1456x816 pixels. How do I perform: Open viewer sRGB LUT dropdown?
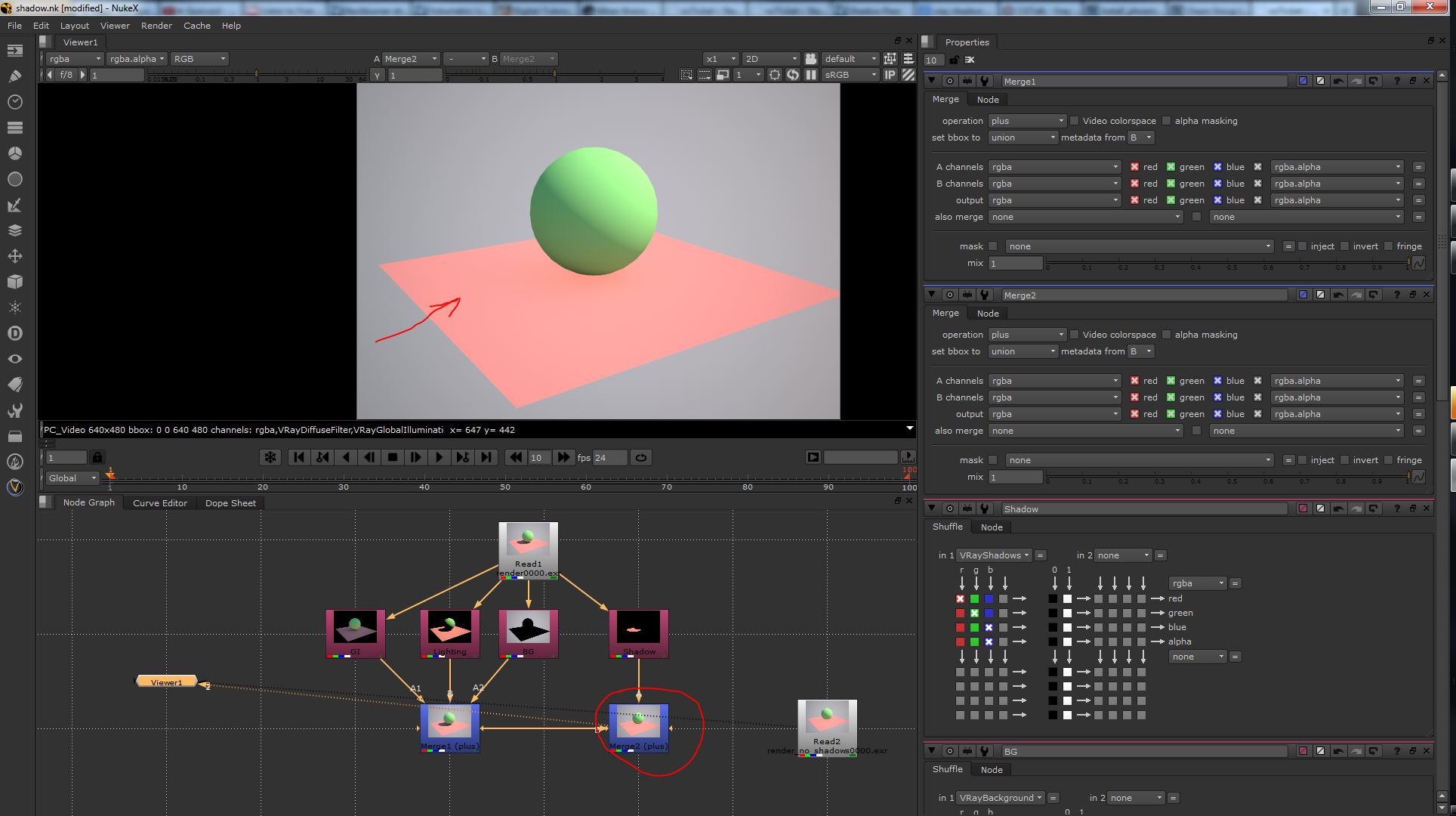pos(850,75)
